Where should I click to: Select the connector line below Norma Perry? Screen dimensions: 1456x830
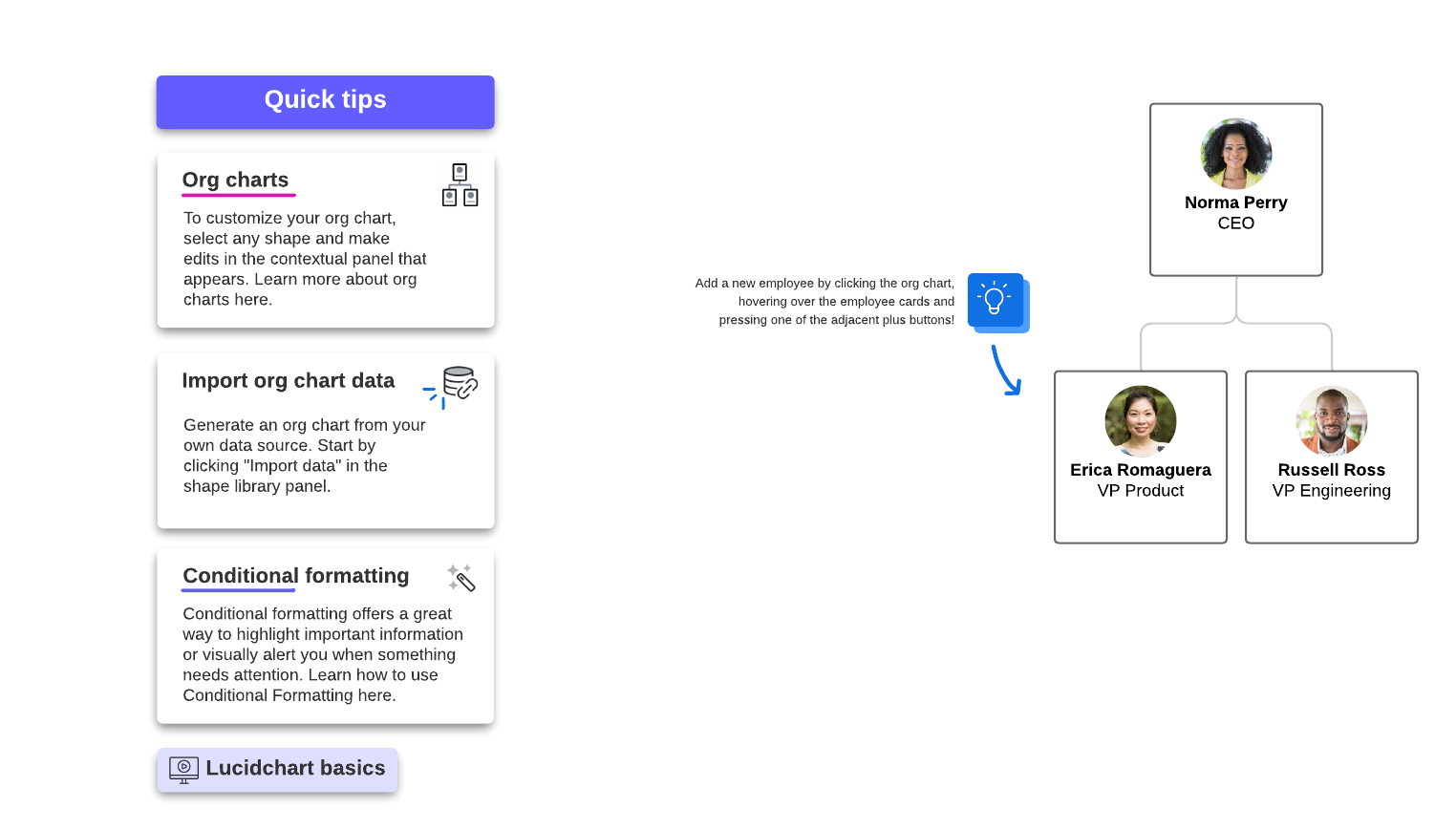click(x=1236, y=299)
